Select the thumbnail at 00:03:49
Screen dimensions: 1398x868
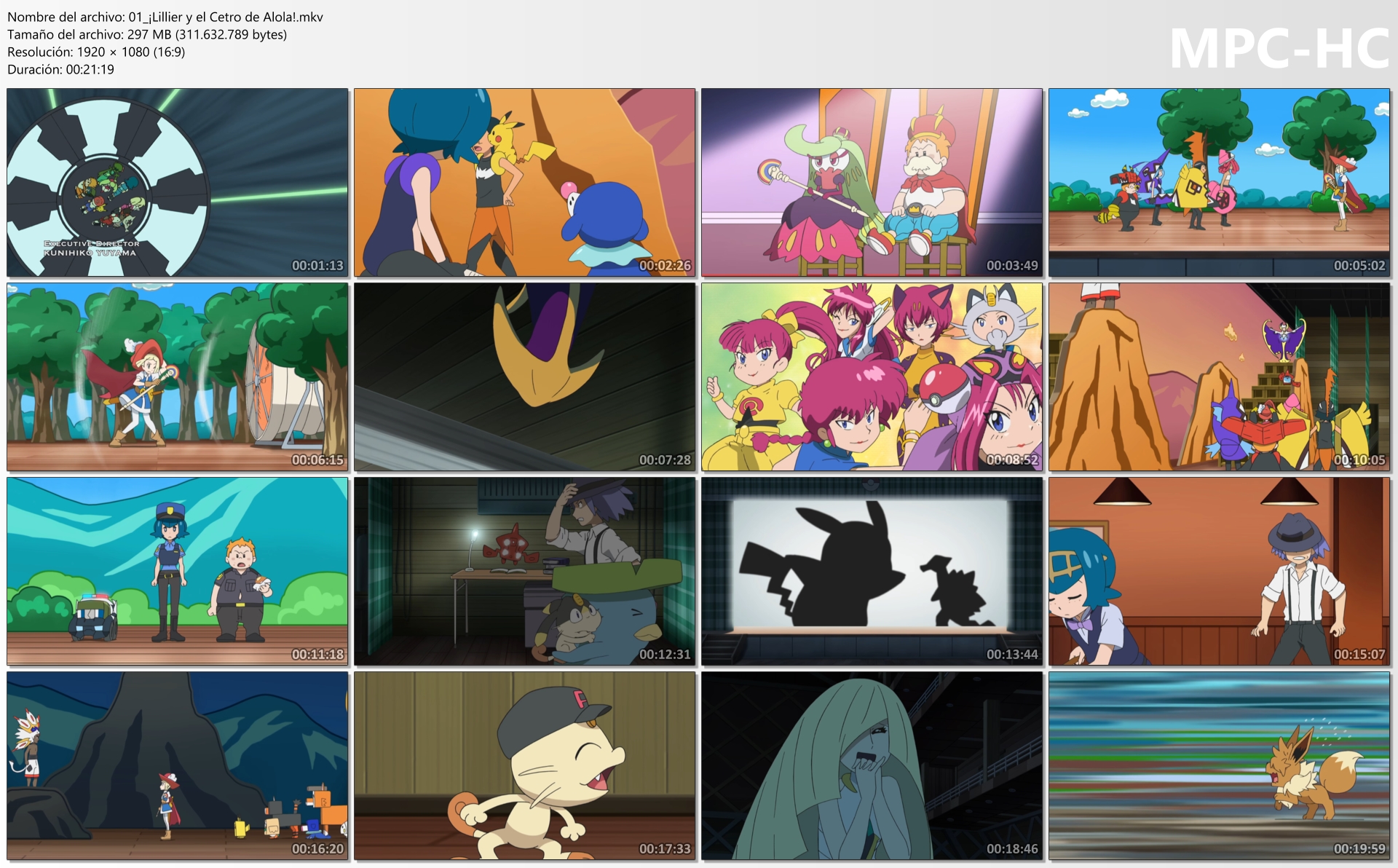click(x=872, y=183)
